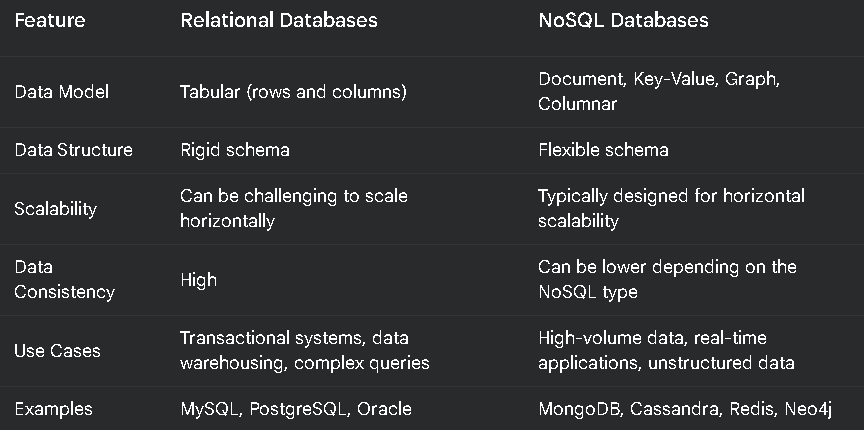864x430 pixels.
Task: Click 'Can be challenging to scale horizontally' cell
Action: (294, 208)
